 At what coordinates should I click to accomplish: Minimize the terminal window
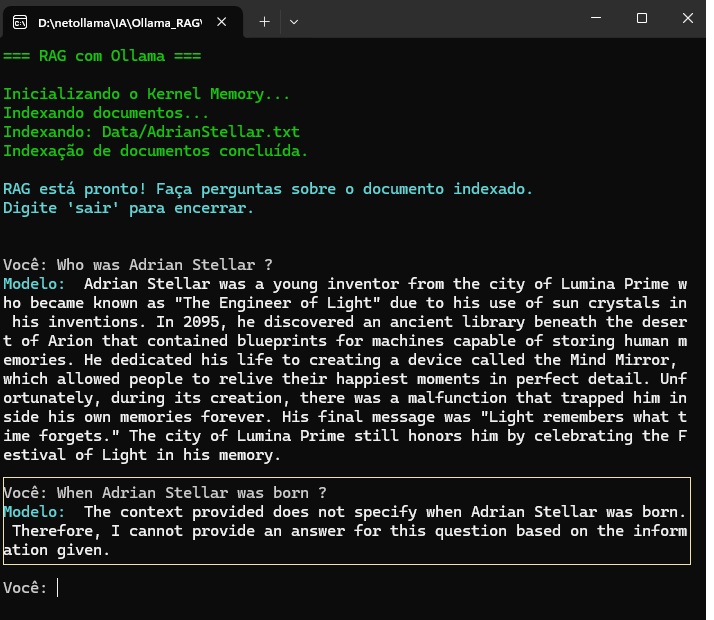(x=596, y=19)
